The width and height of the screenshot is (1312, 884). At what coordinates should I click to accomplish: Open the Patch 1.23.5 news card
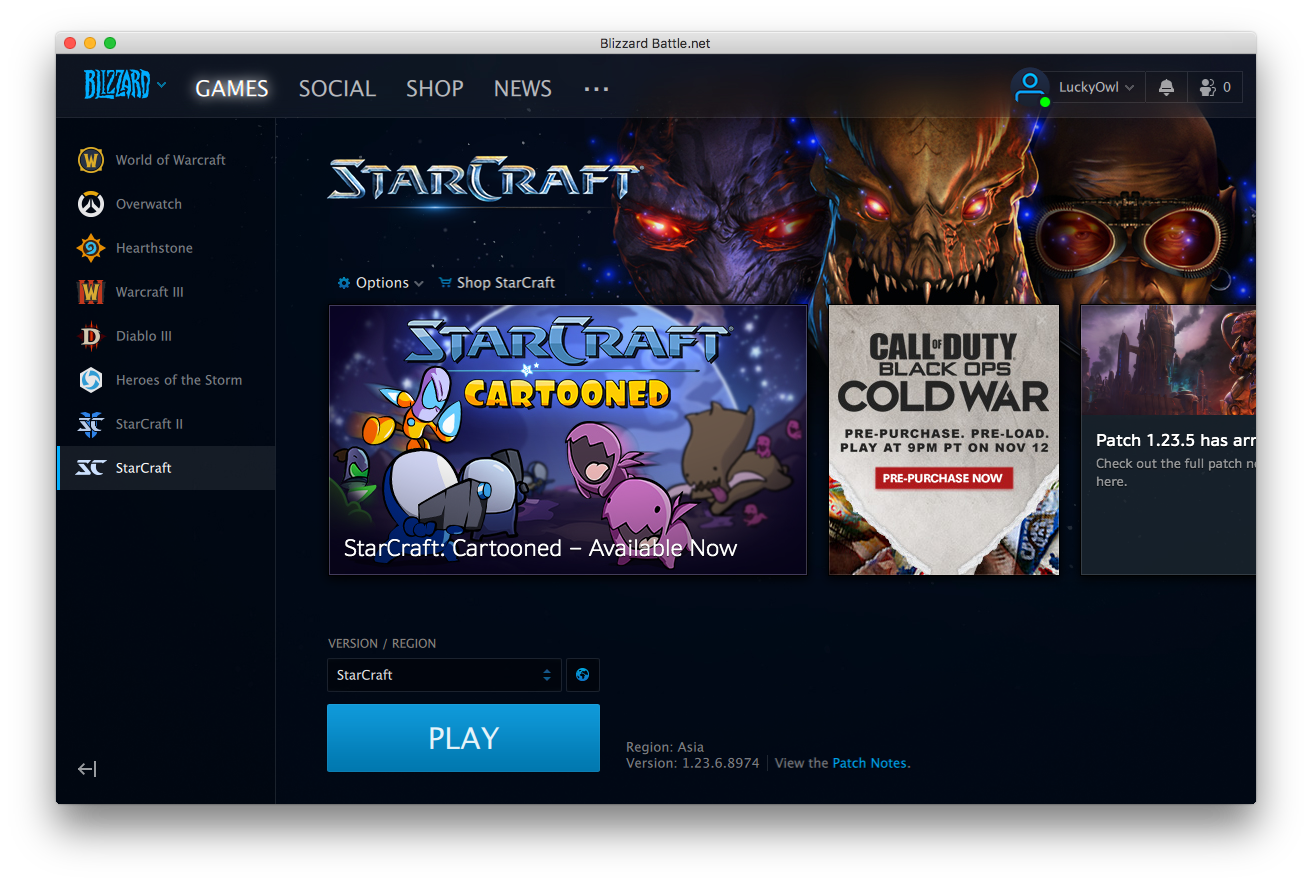(1168, 440)
